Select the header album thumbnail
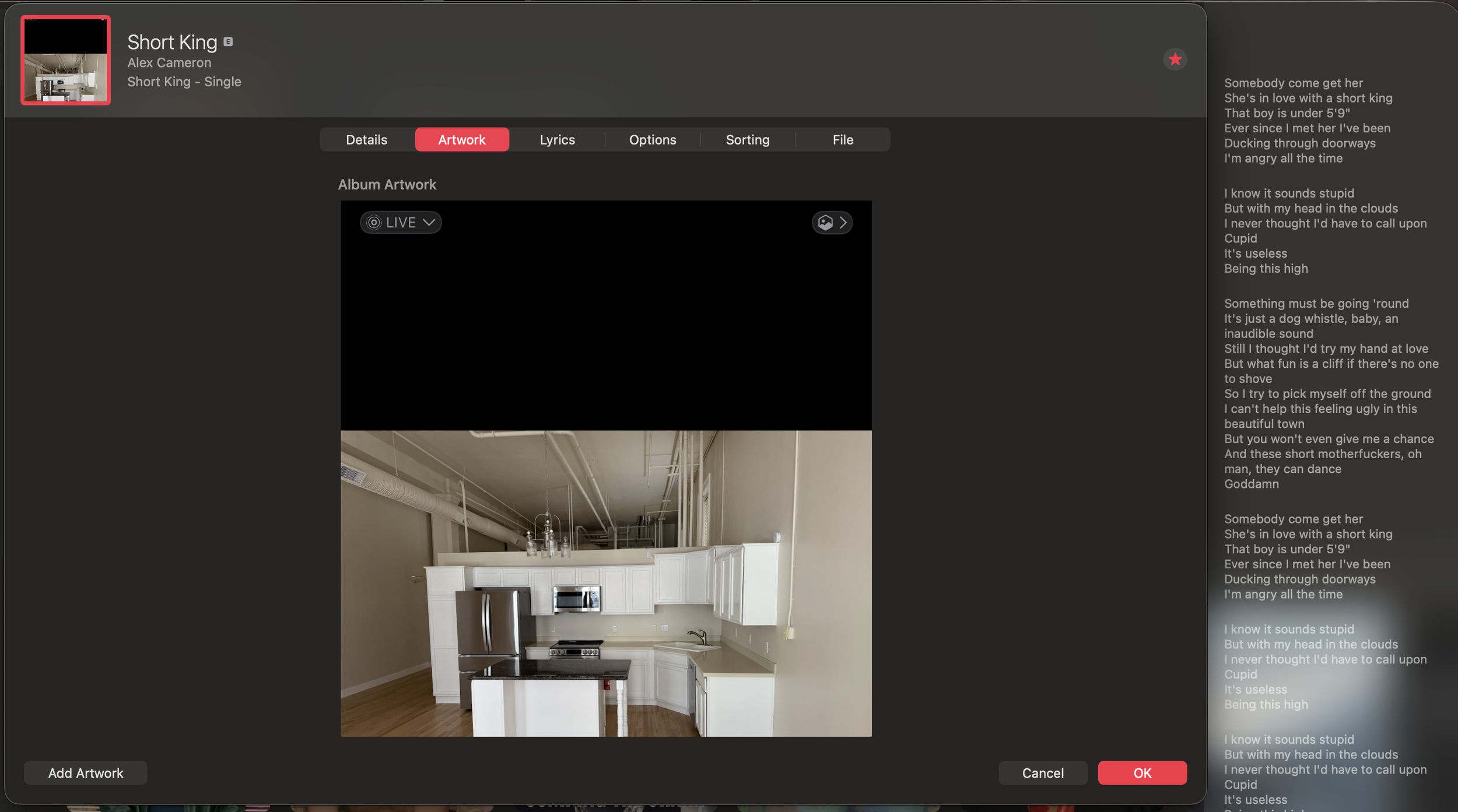This screenshot has width=1458, height=812. pos(65,60)
